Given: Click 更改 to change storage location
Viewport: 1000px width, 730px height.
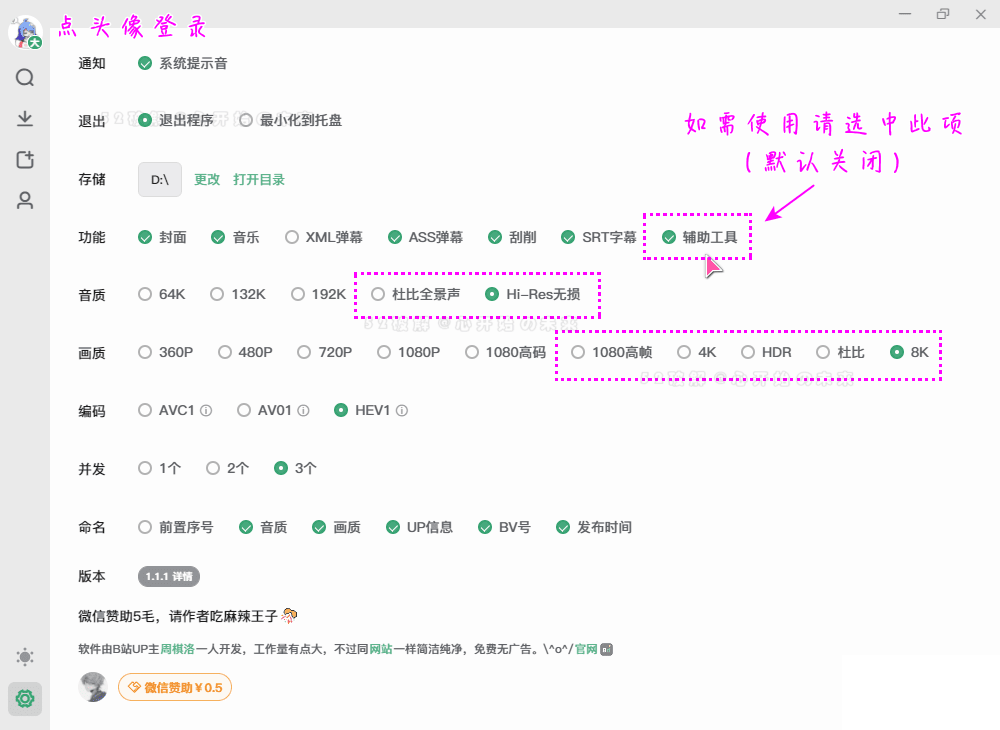Looking at the screenshot, I should point(206,180).
